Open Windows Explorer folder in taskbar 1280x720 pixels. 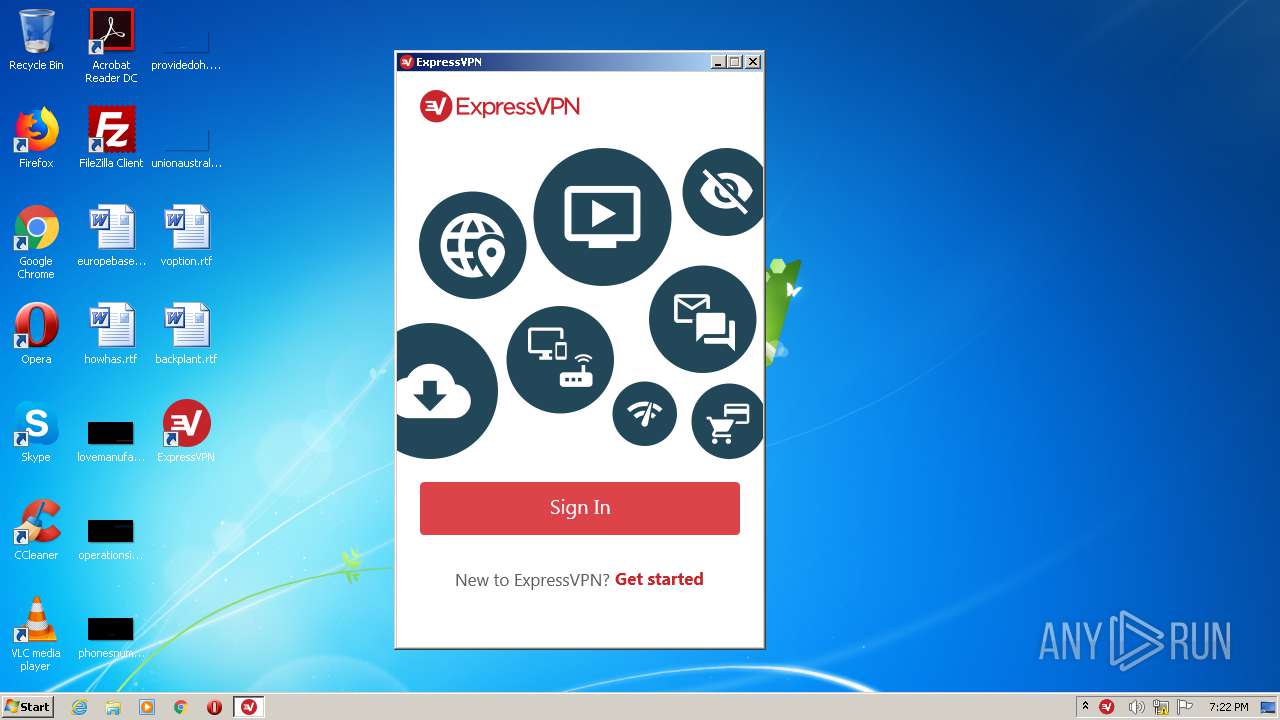113,707
